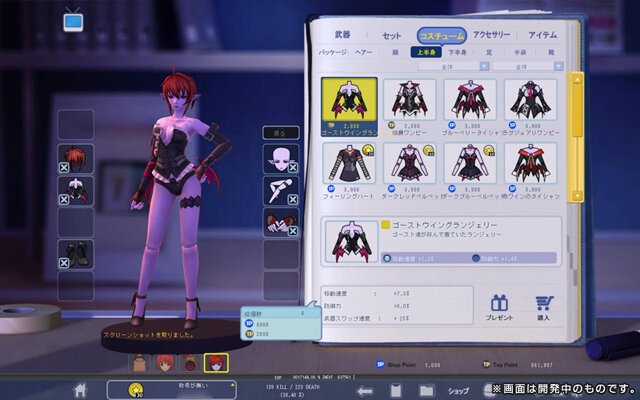Select the third dark character portrait

coord(190,362)
